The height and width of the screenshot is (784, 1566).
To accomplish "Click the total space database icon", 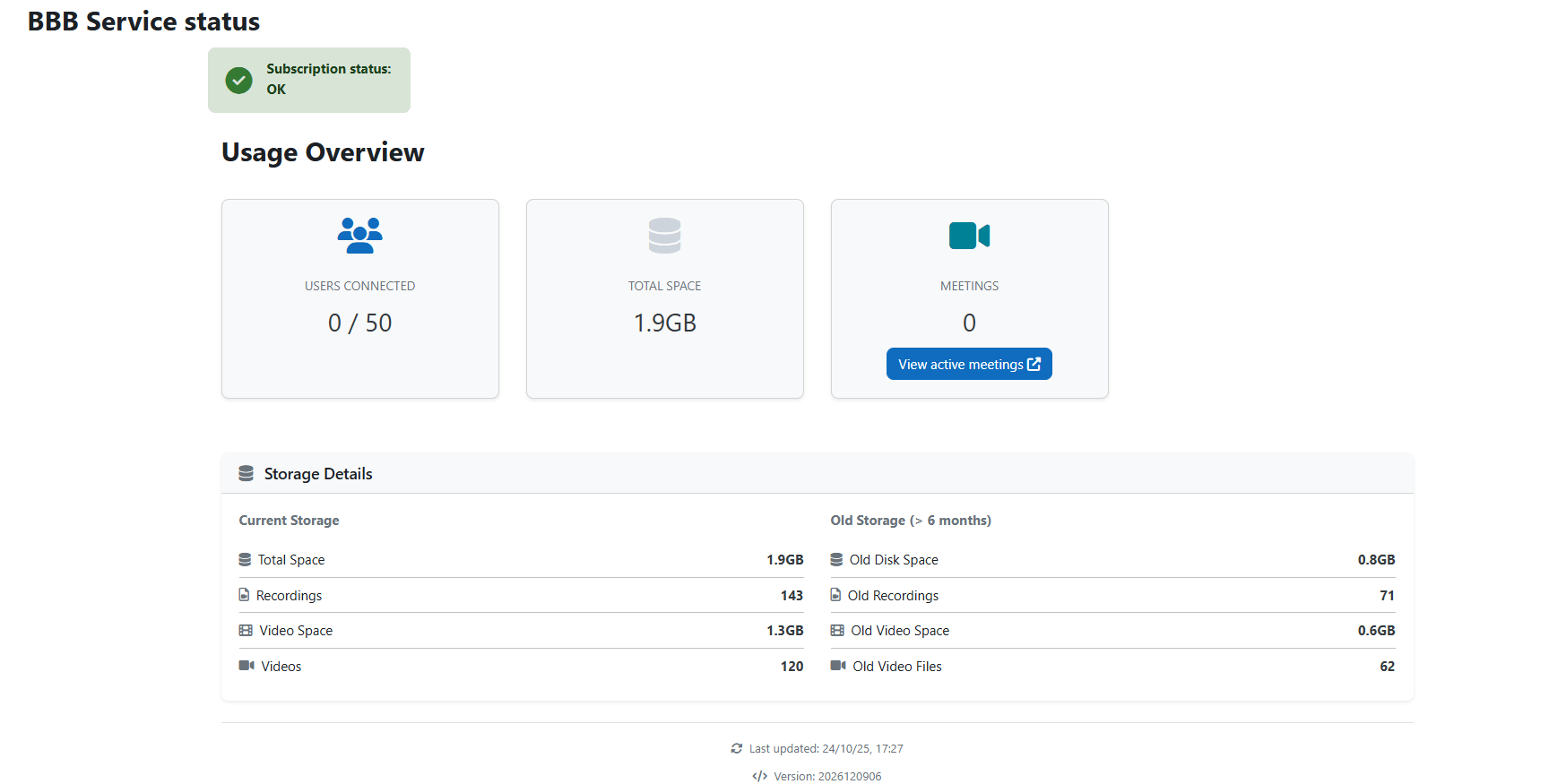I will [x=664, y=235].
